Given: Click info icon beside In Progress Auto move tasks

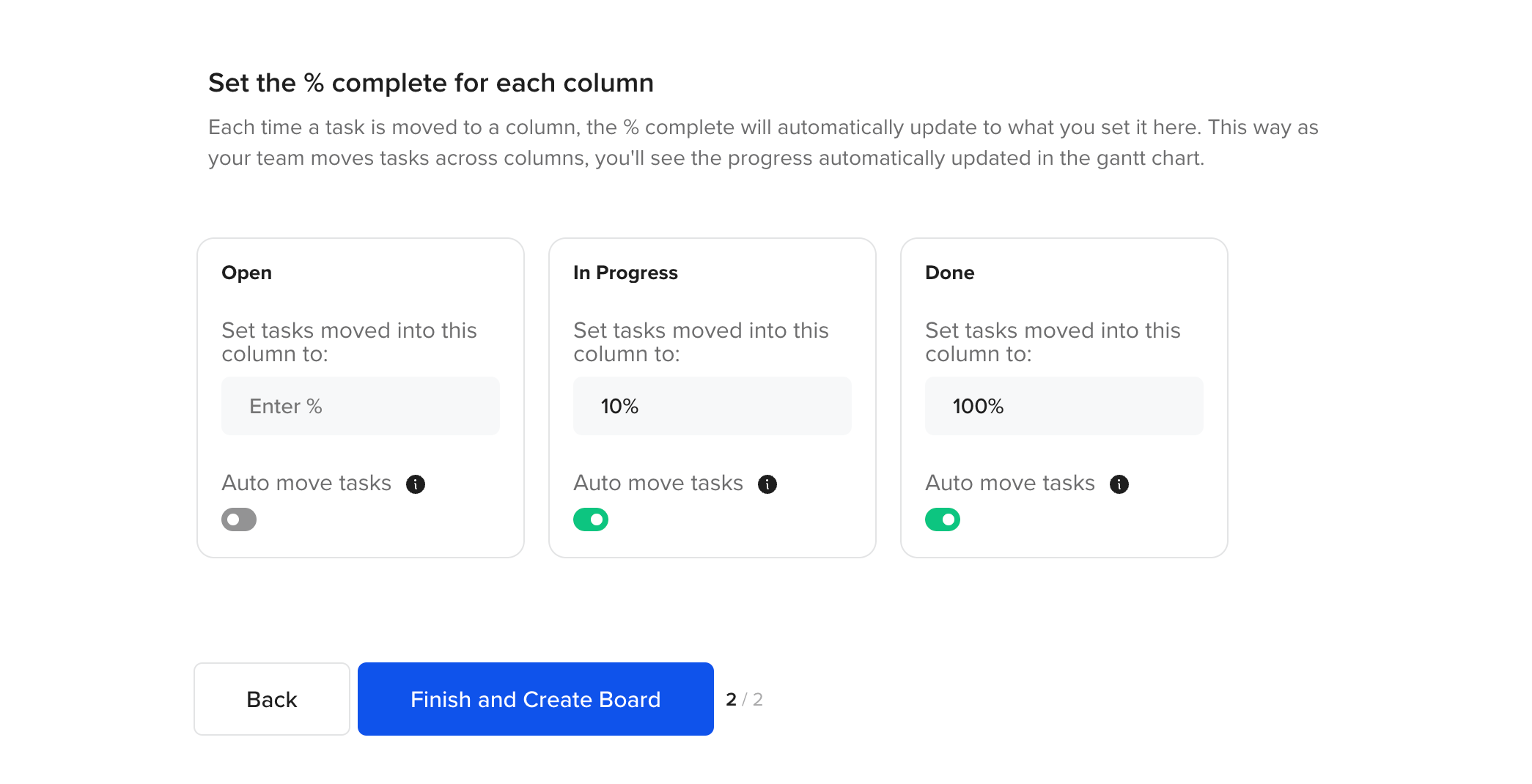Looking at the screenshot, I should [x=767, y=484].
